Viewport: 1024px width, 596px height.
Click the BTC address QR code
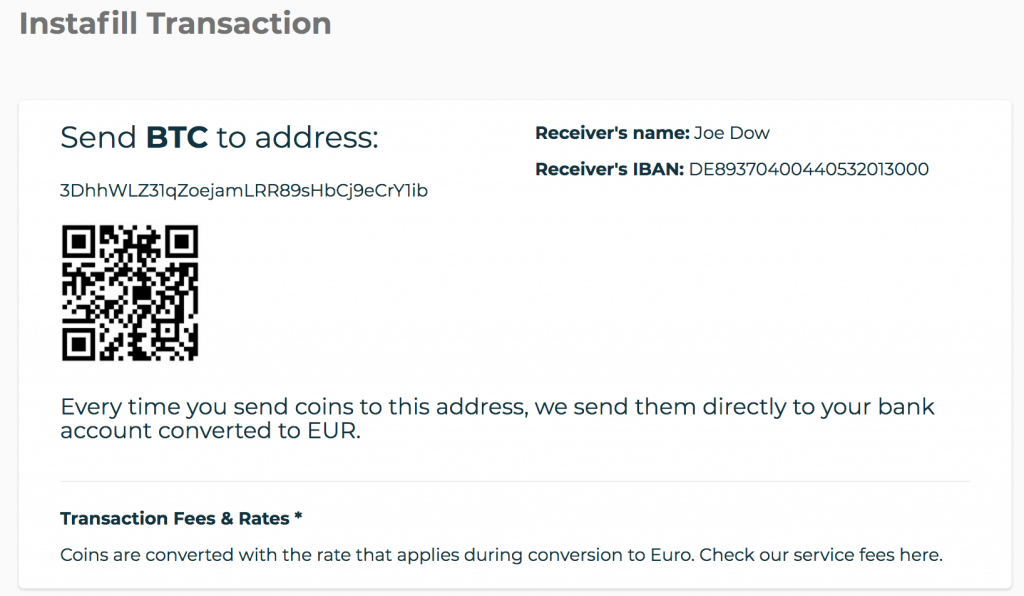[x=130, y=292]
